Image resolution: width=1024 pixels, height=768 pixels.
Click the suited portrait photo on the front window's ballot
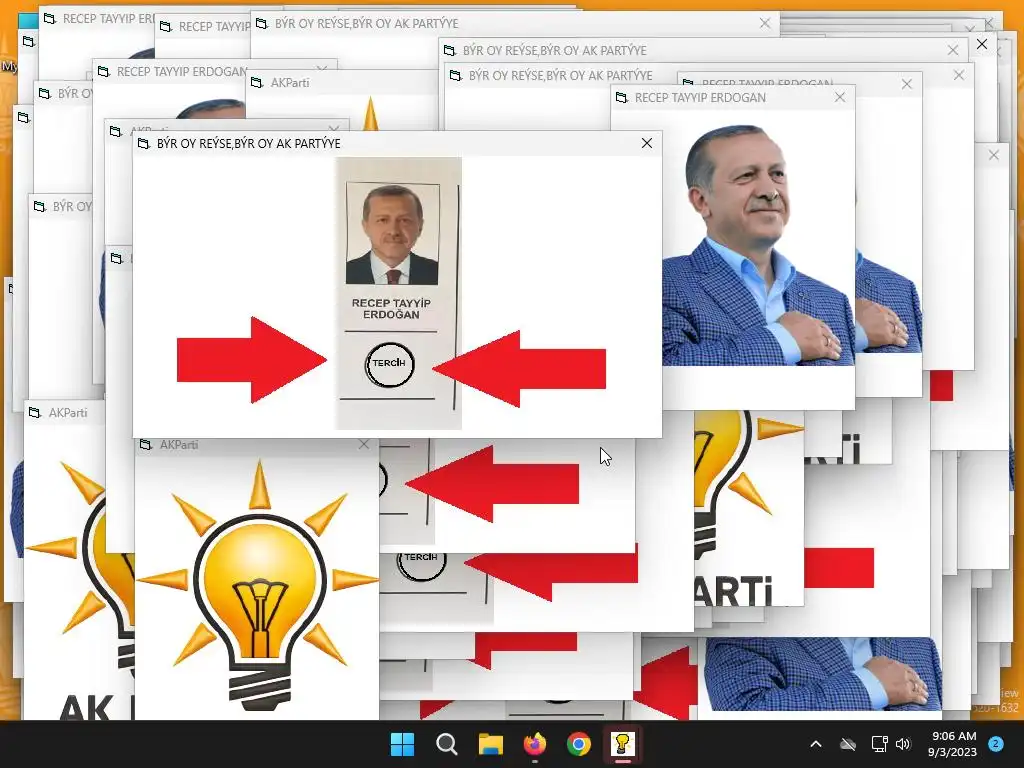click(x=392, y=234)
